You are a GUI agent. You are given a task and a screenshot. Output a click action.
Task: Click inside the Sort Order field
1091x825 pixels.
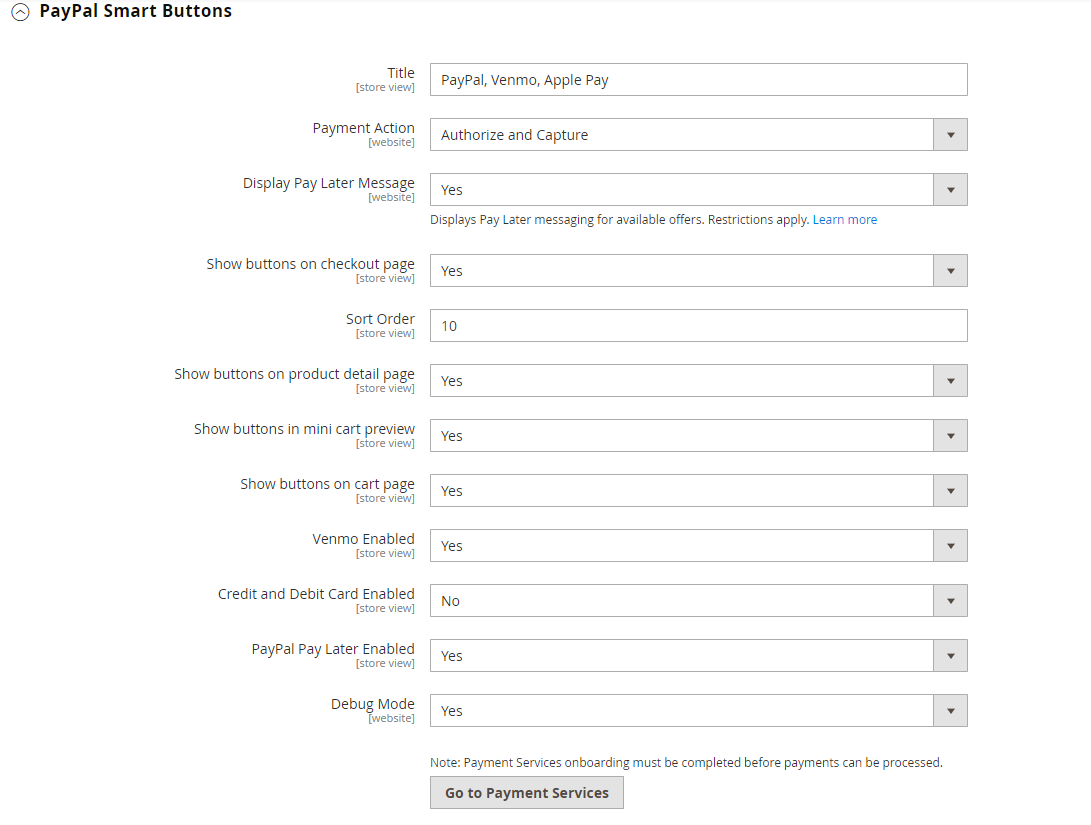697,325
